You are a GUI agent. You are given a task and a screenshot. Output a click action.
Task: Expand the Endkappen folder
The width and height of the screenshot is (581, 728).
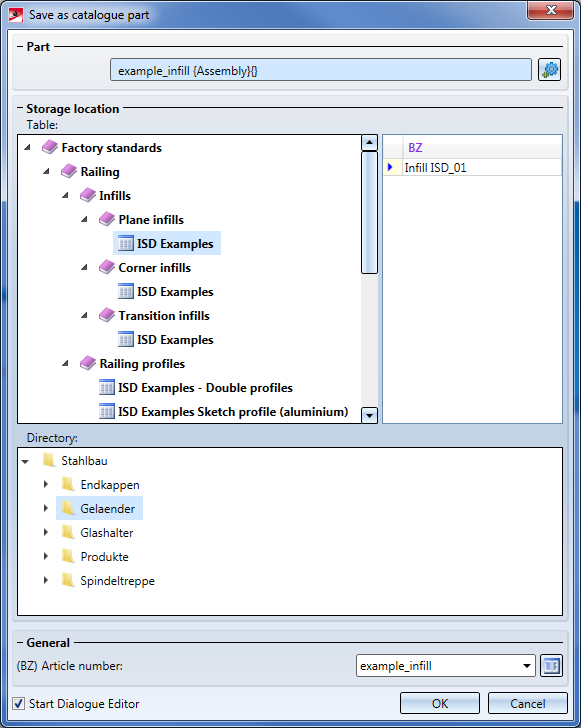[46, 484]
